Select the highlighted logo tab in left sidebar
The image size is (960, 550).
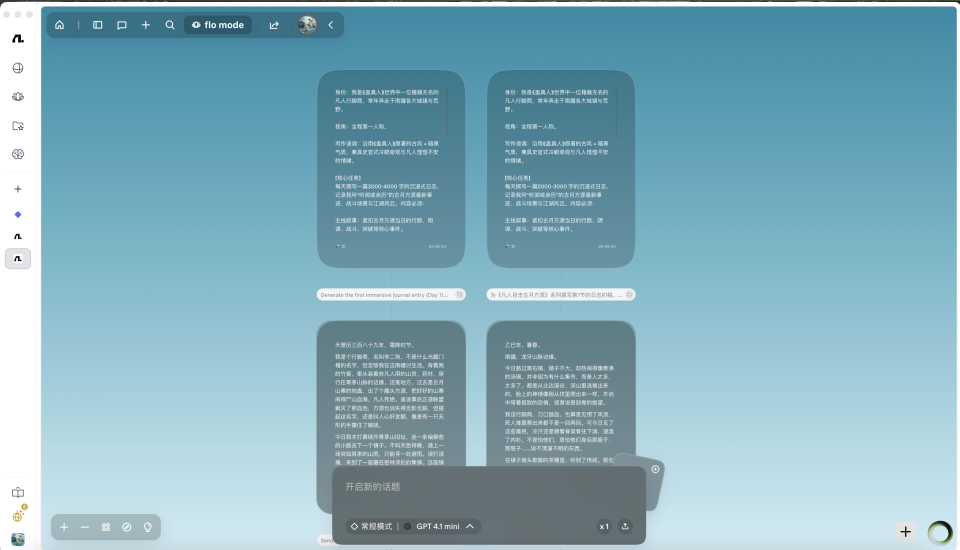18,258
